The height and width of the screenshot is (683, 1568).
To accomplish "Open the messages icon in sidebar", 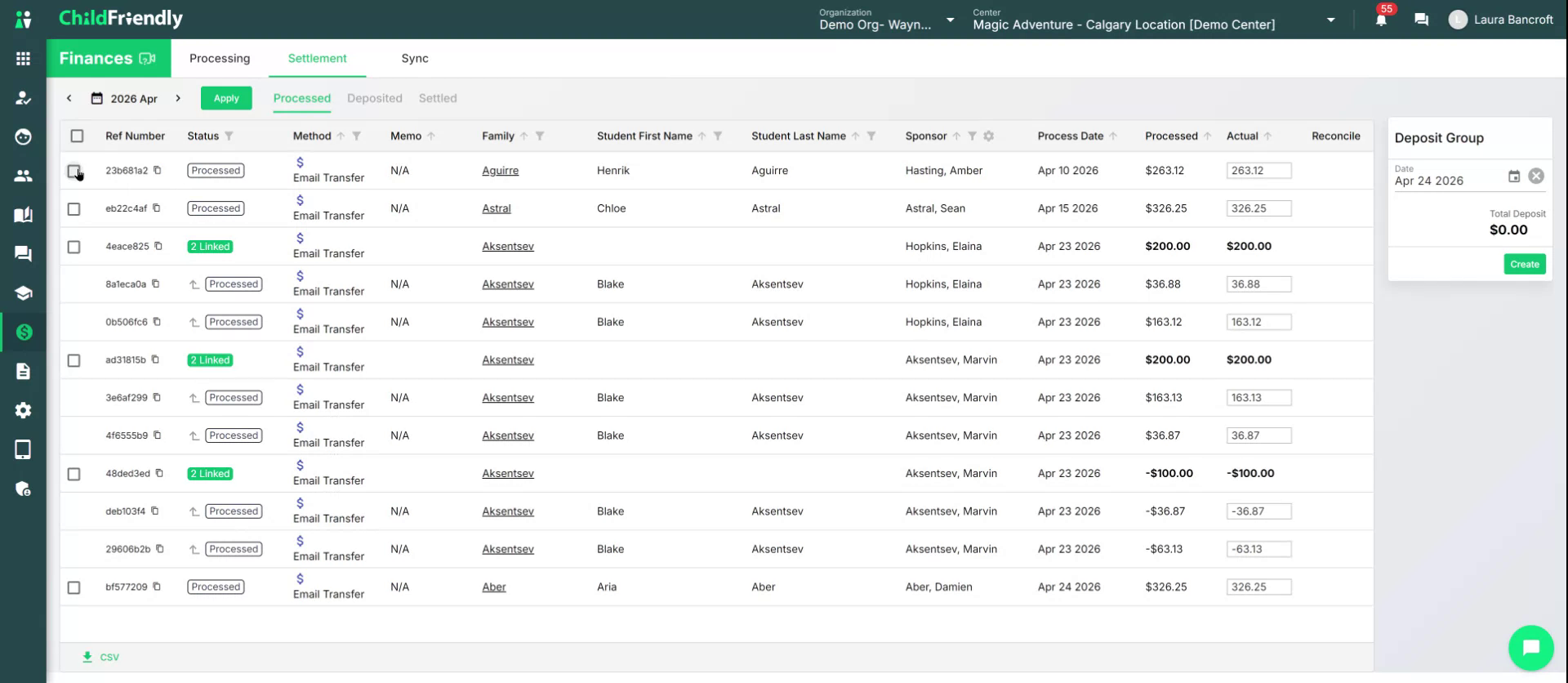I will pyautogui.click(x=23, y=254).
